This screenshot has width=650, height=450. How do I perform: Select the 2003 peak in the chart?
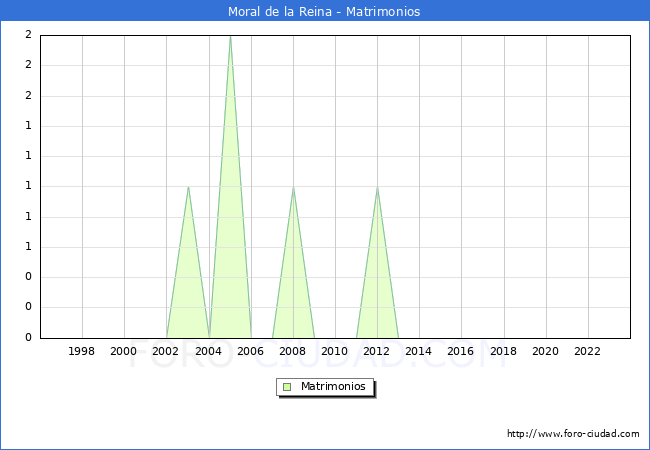click(188, 187)
